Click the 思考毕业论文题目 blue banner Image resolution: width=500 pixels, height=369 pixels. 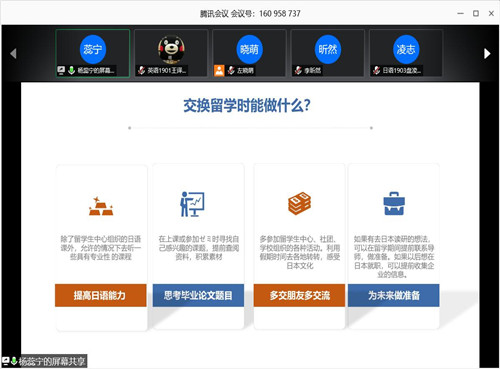point(198,295)
